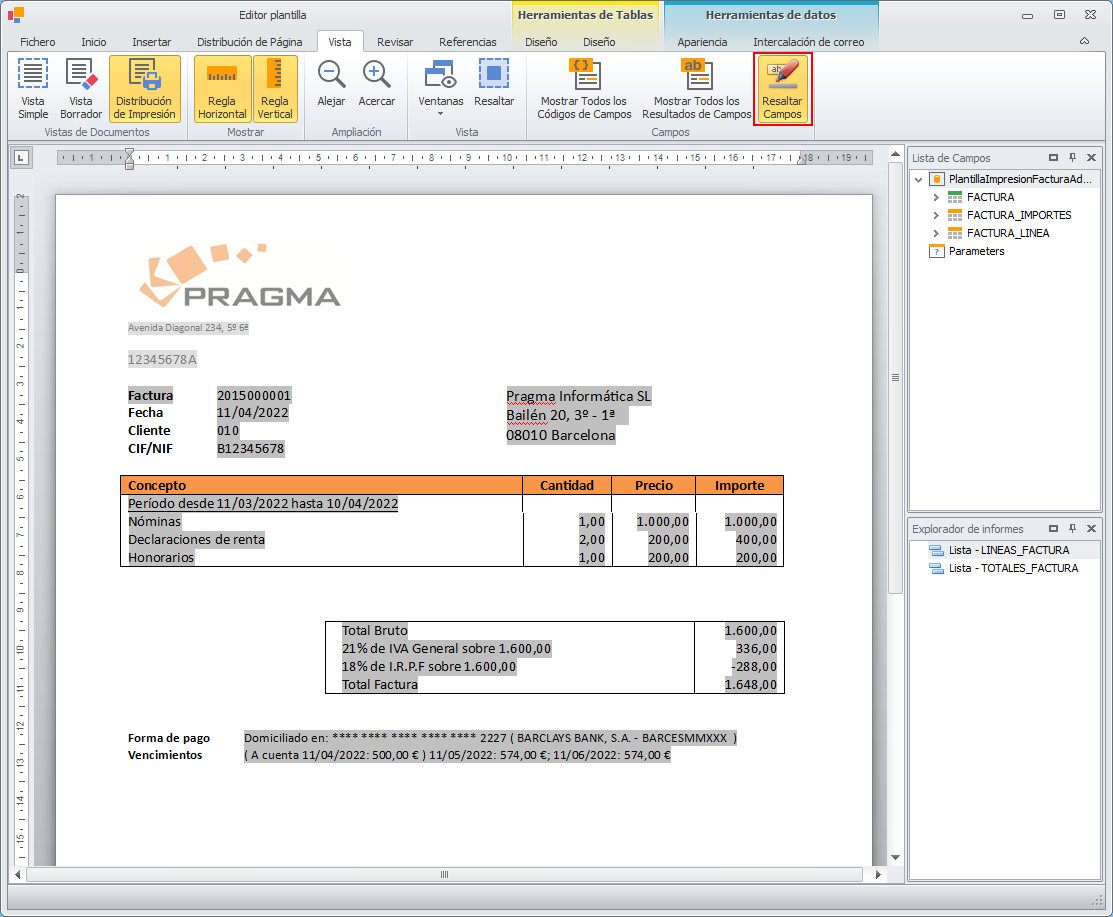This screenshot has height=917, width=1113.
Task: Expand the FACTURA_IMPORTES node
Action: pyautogui.click(x=936, y=215)
